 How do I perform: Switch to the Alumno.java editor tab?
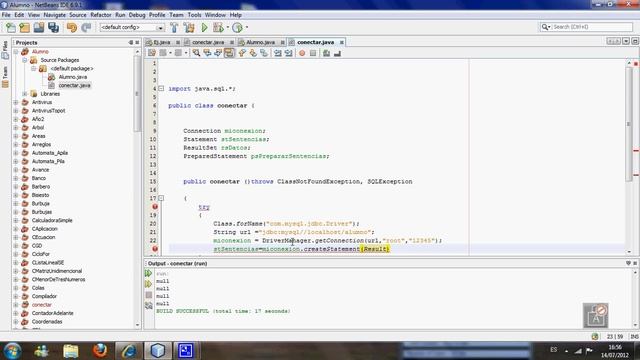260,42
